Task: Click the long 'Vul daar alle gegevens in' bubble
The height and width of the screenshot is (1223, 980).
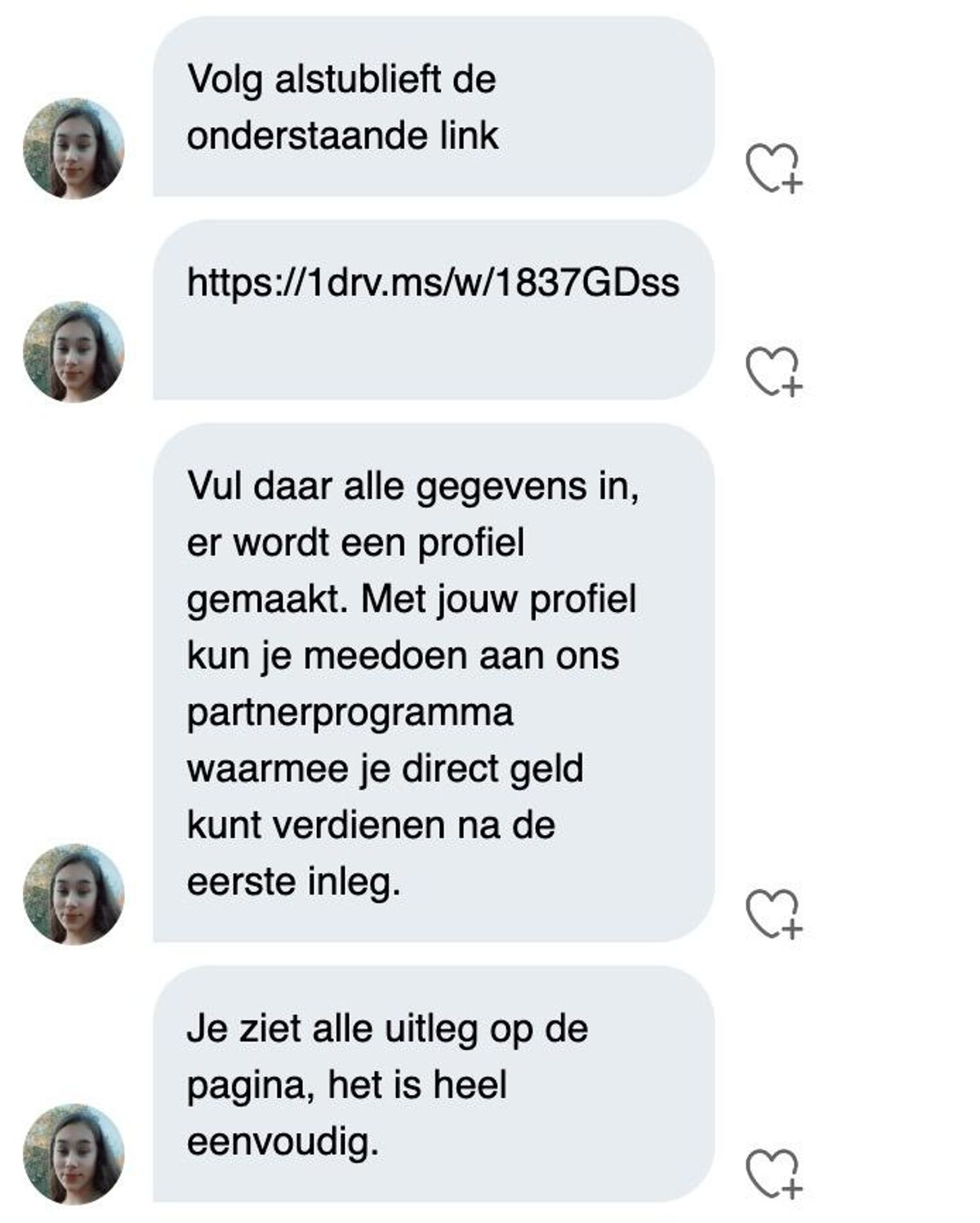Action: click(434, 682)
